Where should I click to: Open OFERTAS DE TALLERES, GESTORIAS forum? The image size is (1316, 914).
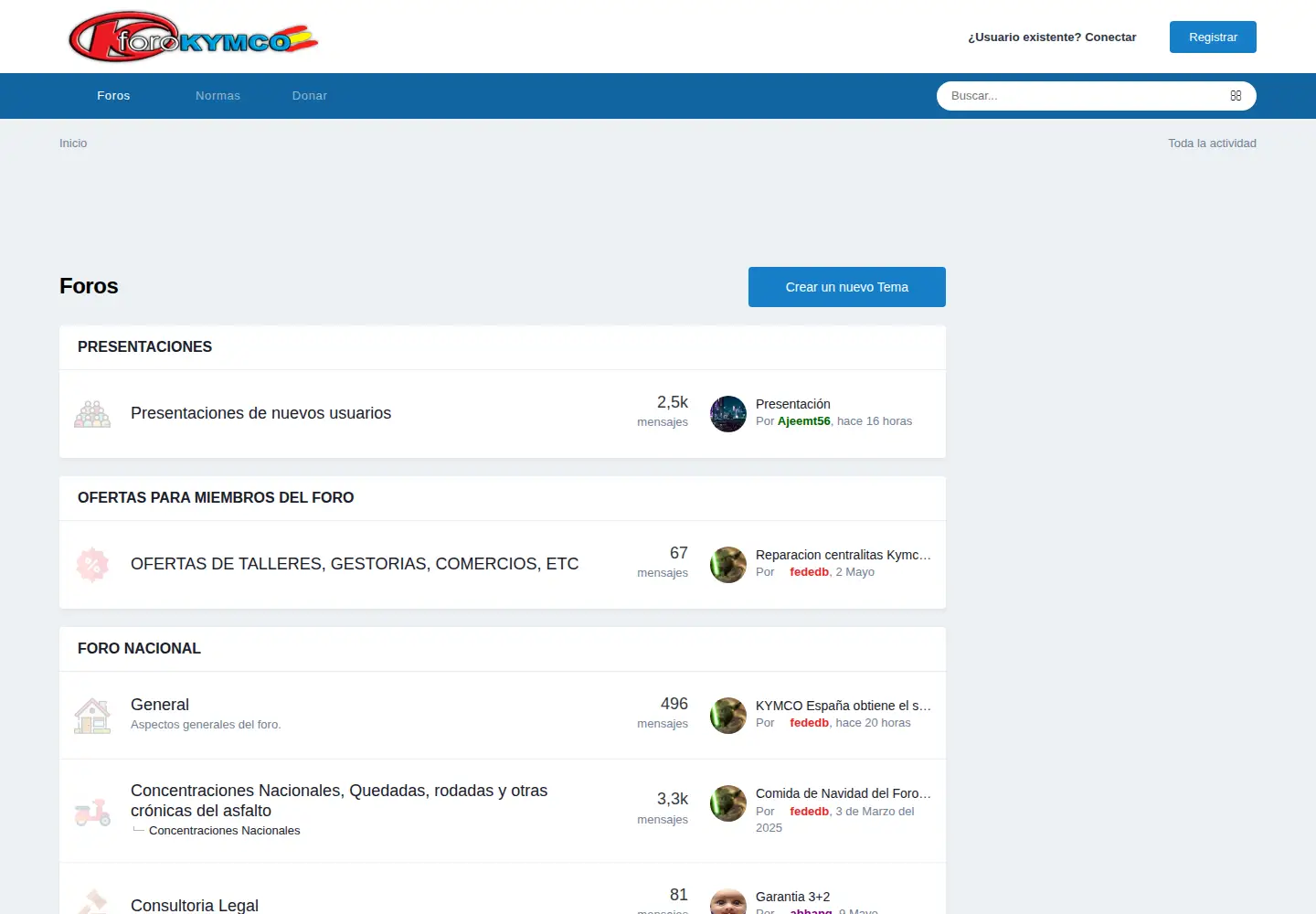[x=355, y=564]
